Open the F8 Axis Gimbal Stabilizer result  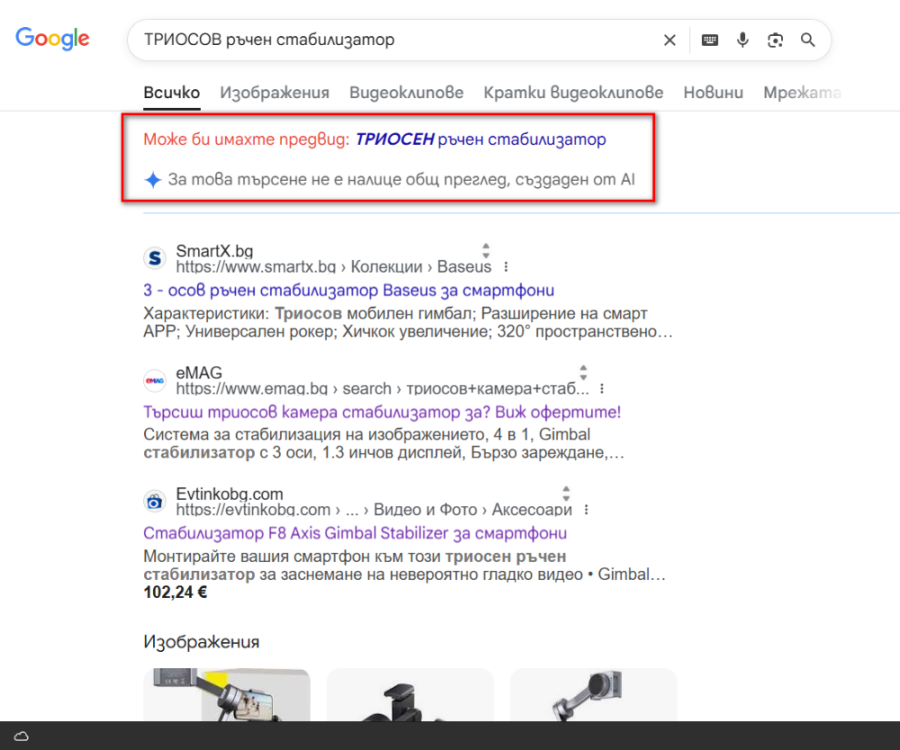pyautogui.click(x=355, y=533)
